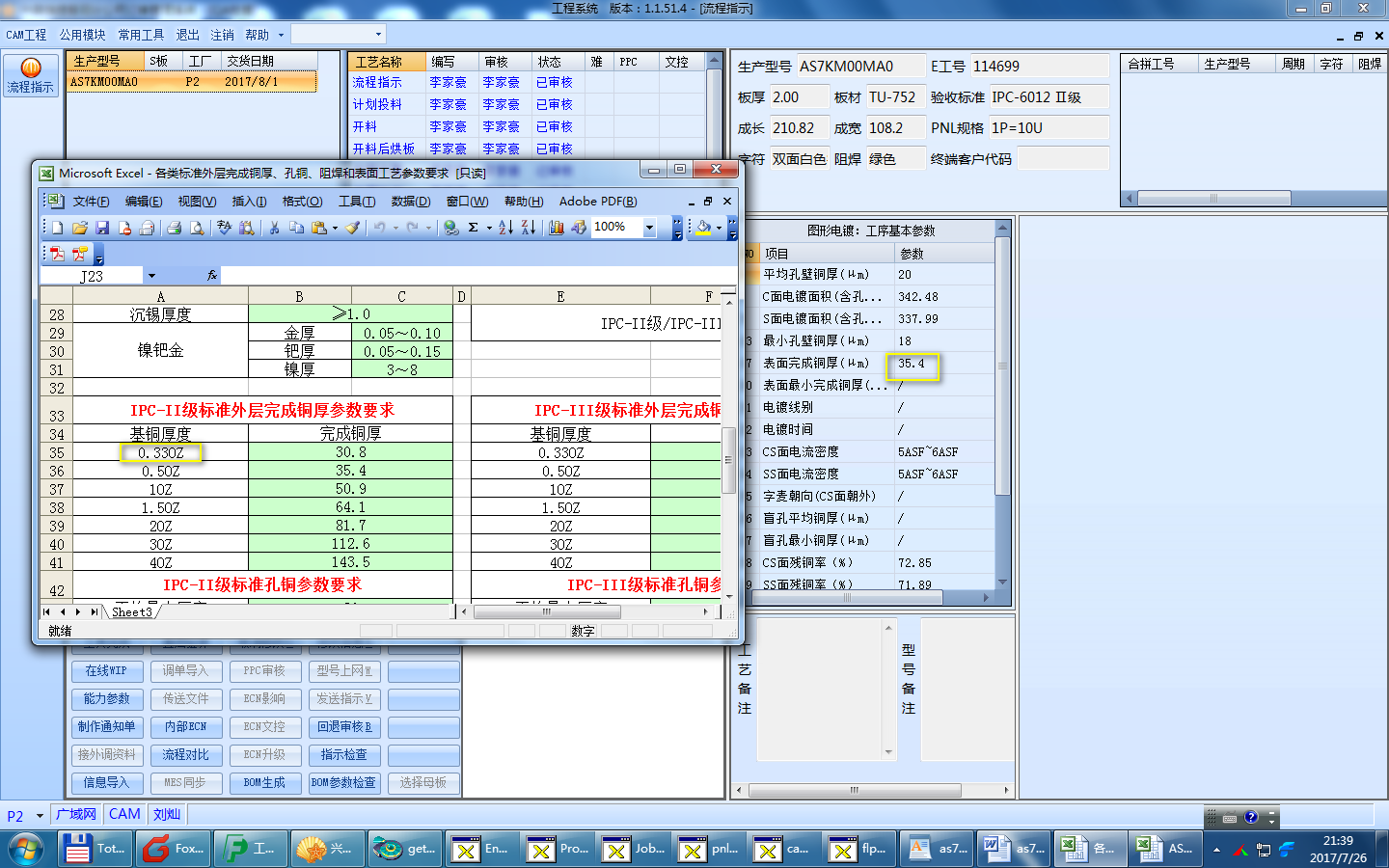Click 指示检查 button
Screen dimensions: 1389x868
[344, 754]
